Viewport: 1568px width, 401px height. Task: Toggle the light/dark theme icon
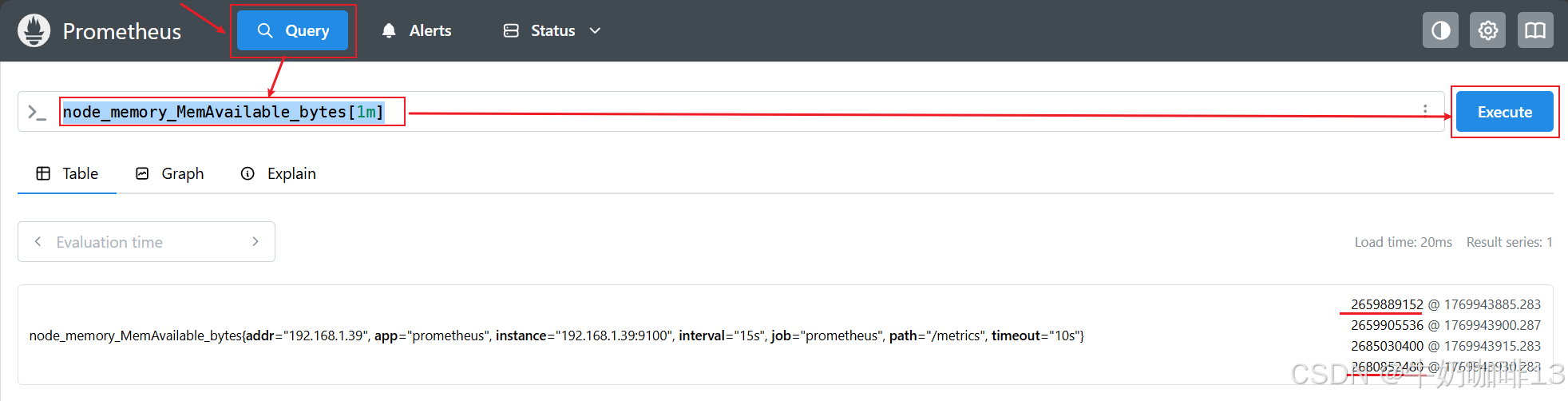pos(1440,30)
